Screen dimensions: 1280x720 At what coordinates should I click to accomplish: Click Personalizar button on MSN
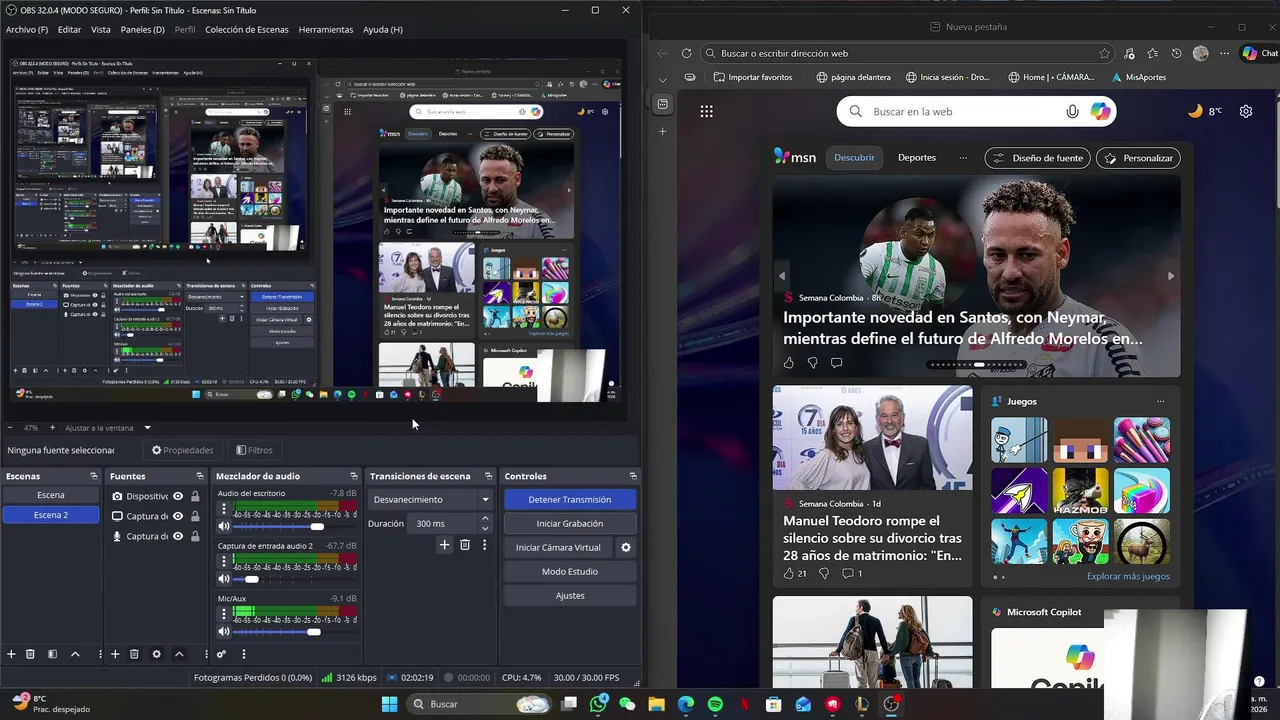pos(1138,158)
